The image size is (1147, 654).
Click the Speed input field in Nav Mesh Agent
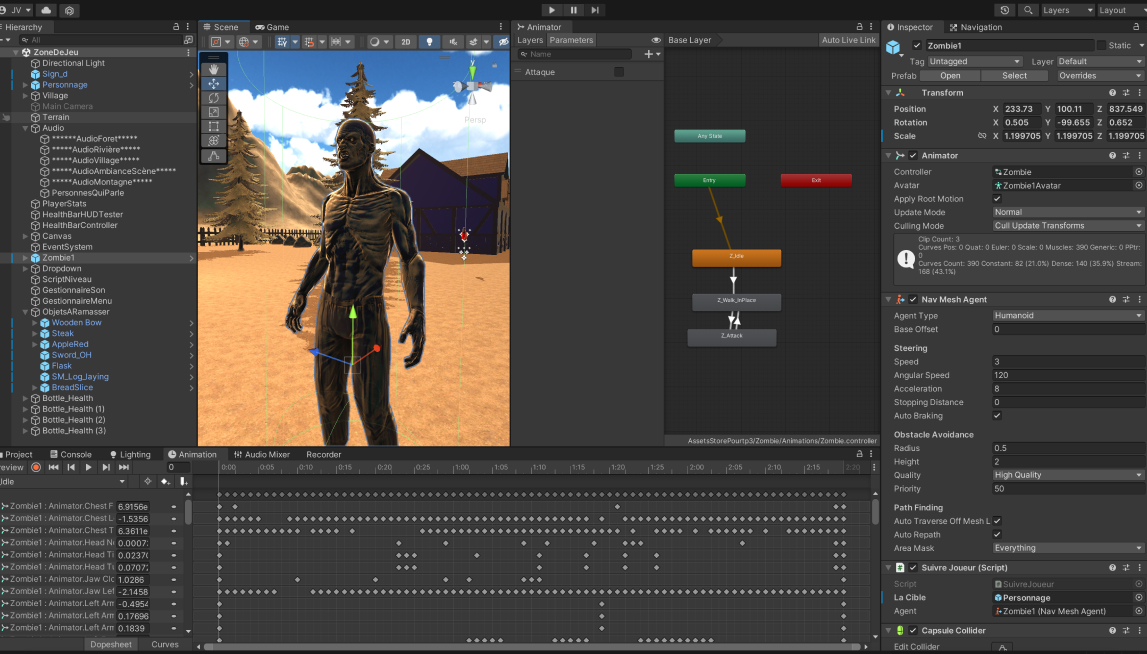pyautogui.click(x=1067, y=362)
